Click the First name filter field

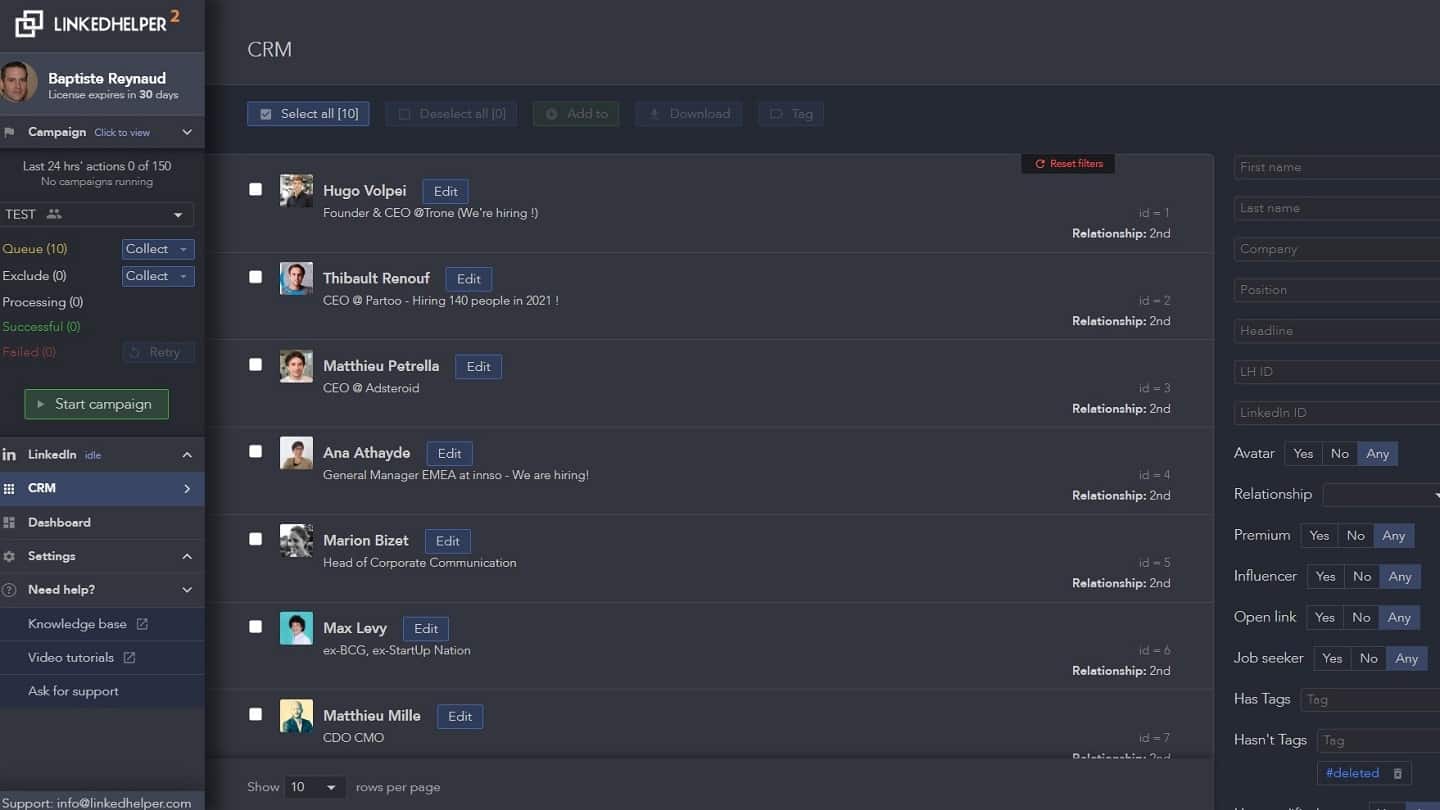pyautogui.click(x=1337, y=167)
